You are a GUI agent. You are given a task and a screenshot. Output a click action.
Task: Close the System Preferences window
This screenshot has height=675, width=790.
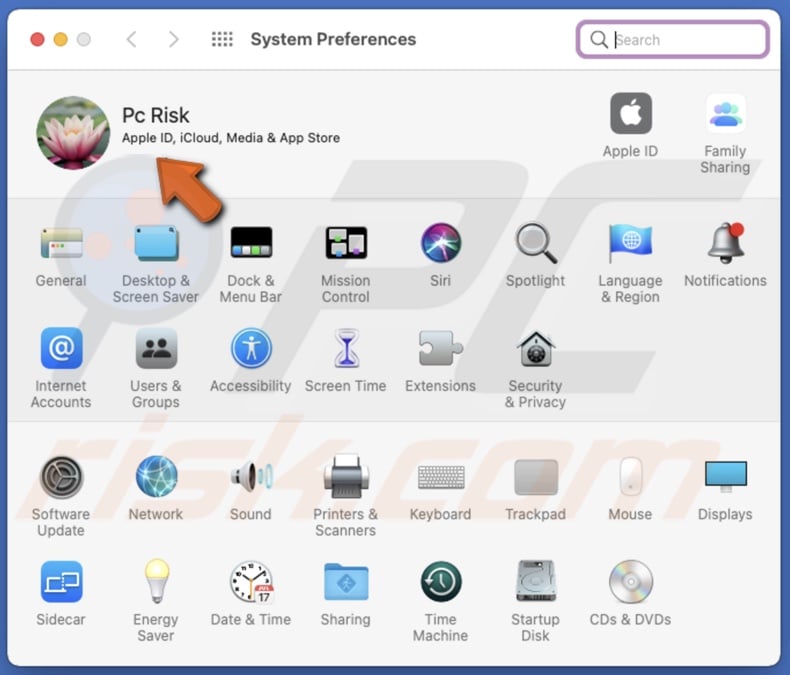(x=37, y=39)
